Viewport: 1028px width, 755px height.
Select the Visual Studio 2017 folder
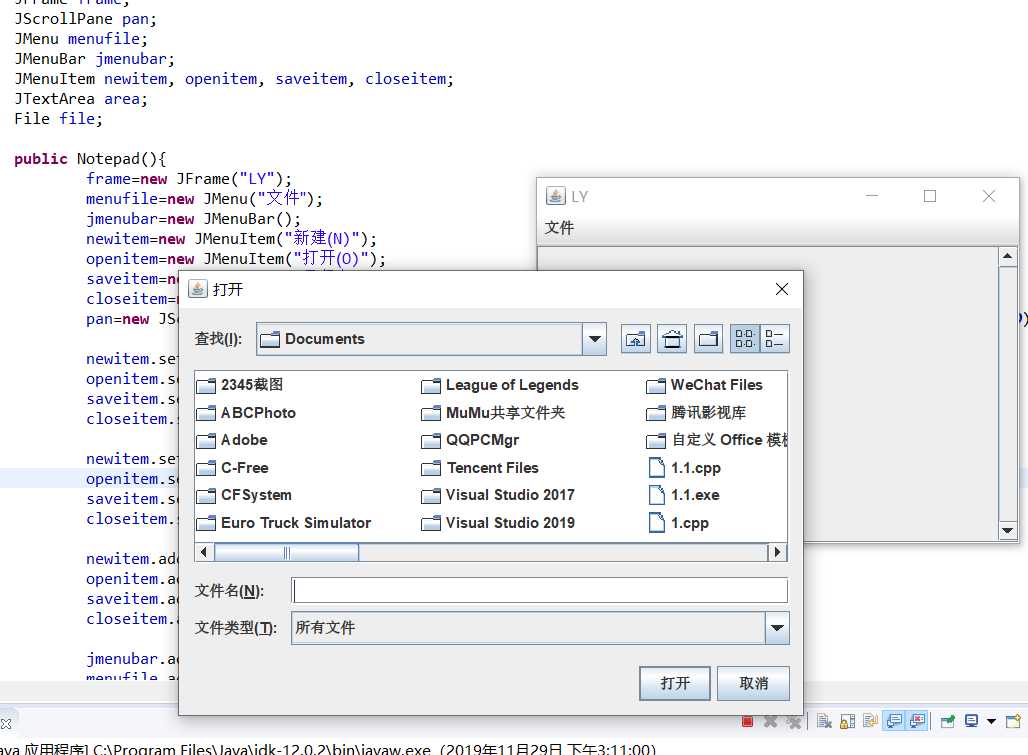coord(498,495)
